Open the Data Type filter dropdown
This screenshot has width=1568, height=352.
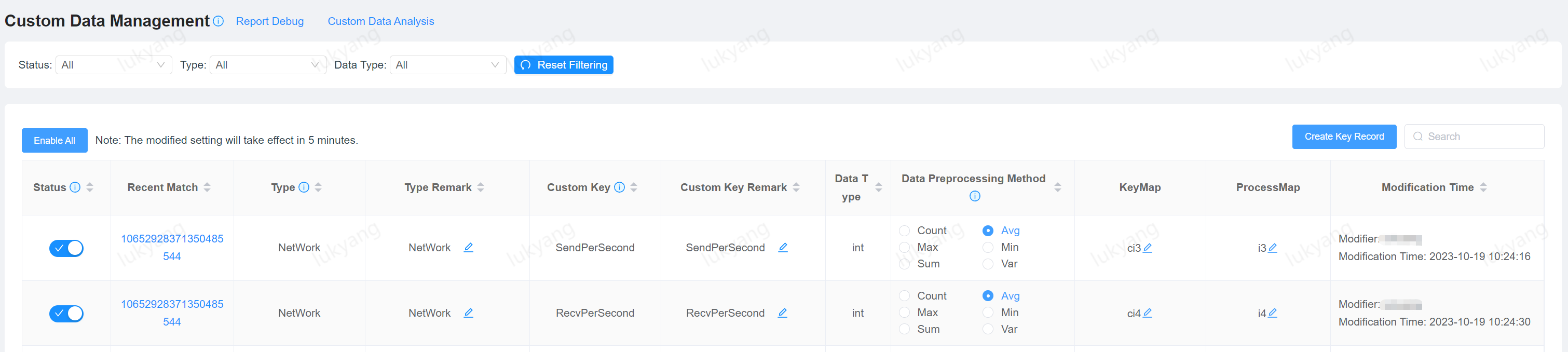pos(447,65)
